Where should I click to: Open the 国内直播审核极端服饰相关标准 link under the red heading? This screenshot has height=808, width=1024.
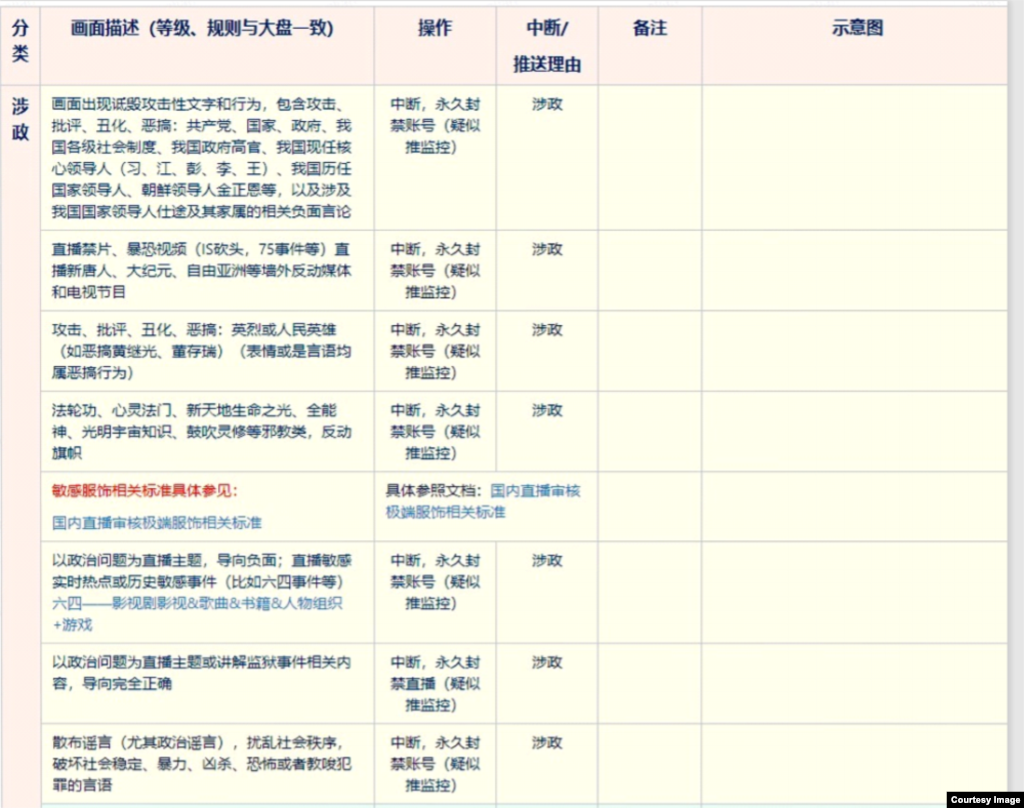157,522
